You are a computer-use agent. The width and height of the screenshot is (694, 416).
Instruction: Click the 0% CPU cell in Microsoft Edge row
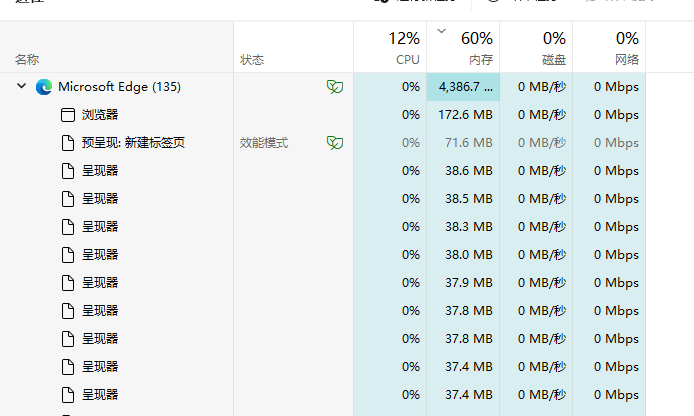point(390,87)
